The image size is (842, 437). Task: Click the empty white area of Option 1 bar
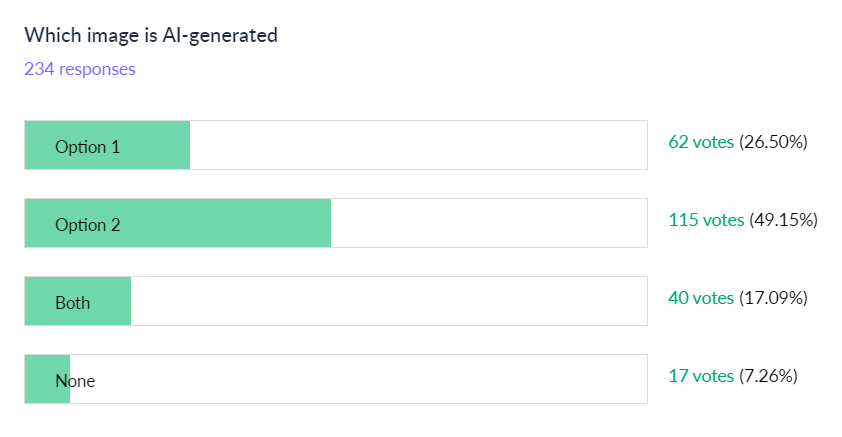(x=418, y=146)
